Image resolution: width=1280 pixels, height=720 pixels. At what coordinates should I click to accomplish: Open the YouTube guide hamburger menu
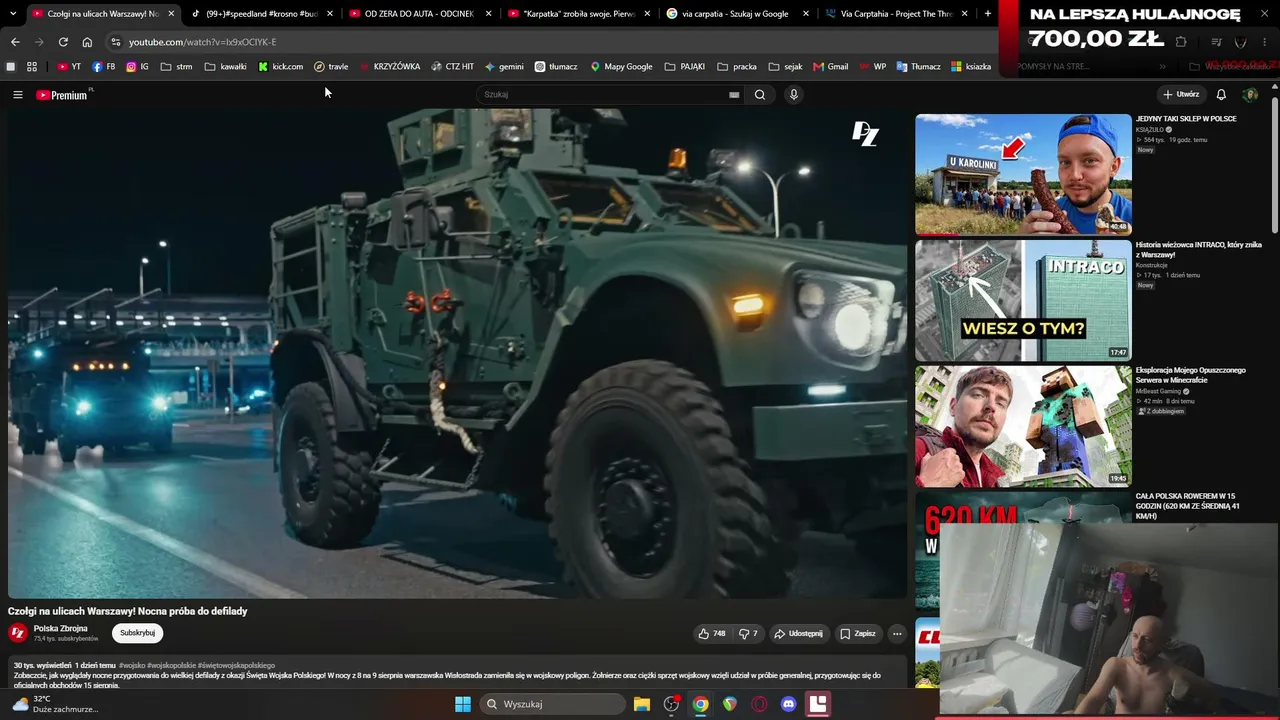[17, 95]
